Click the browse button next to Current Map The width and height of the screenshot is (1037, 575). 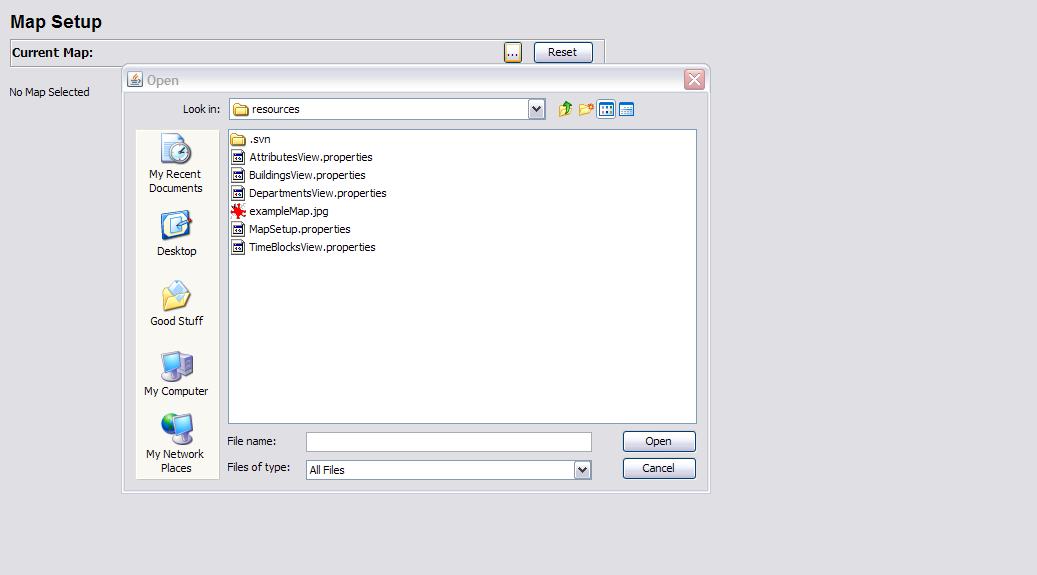click(x=512, y=52)
